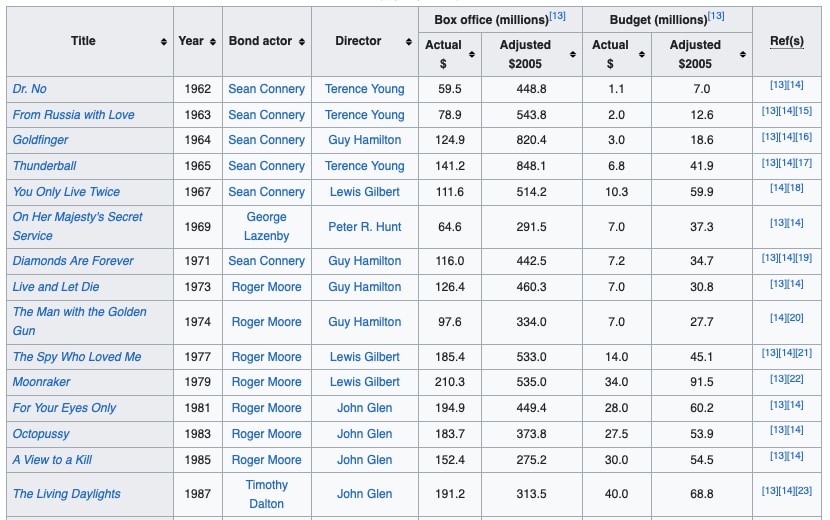
Task: Open From Russia with Love link
Action: point(74,115)
